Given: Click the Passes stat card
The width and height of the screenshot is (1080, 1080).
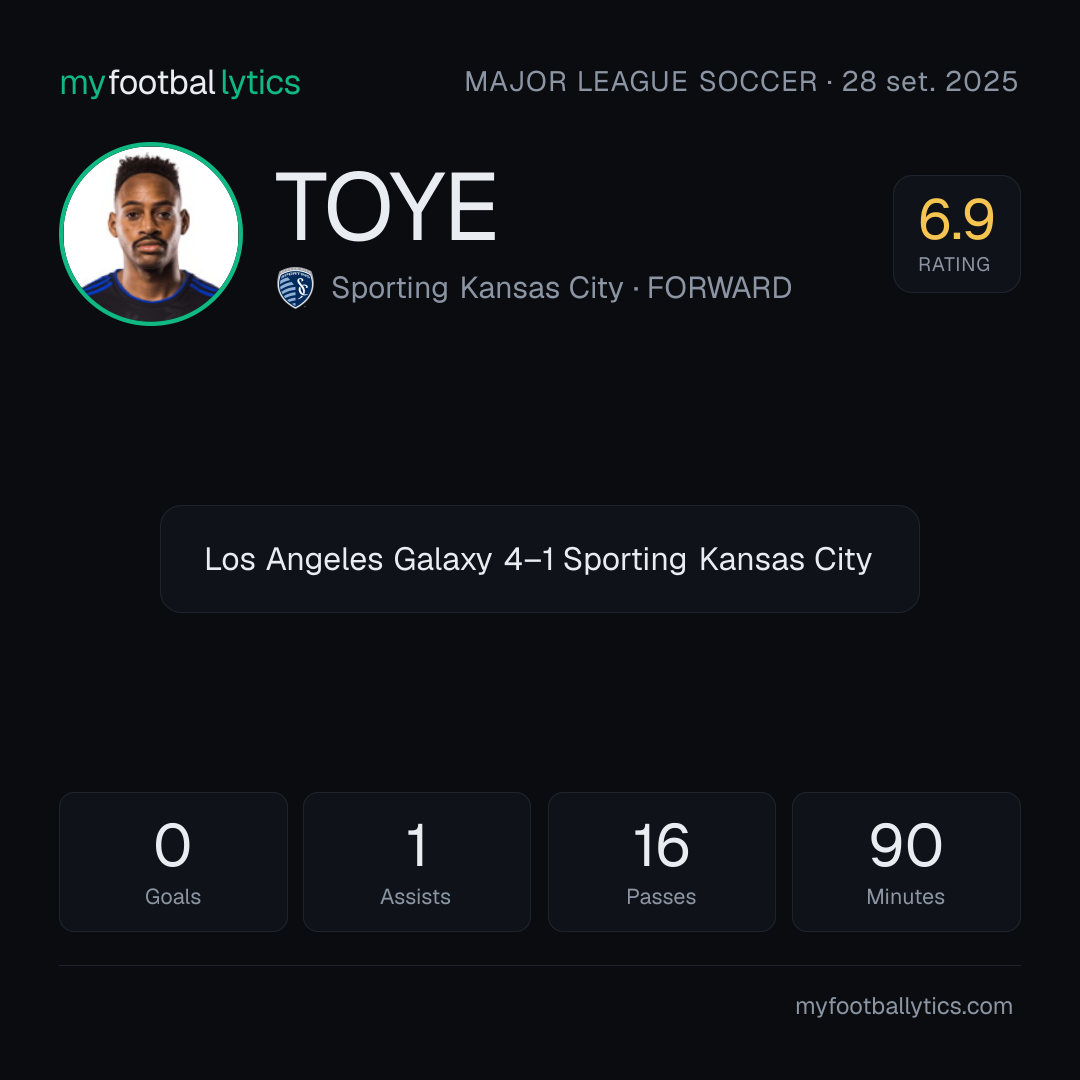Looking at the screenshot, I should click(x=661, y=862).
